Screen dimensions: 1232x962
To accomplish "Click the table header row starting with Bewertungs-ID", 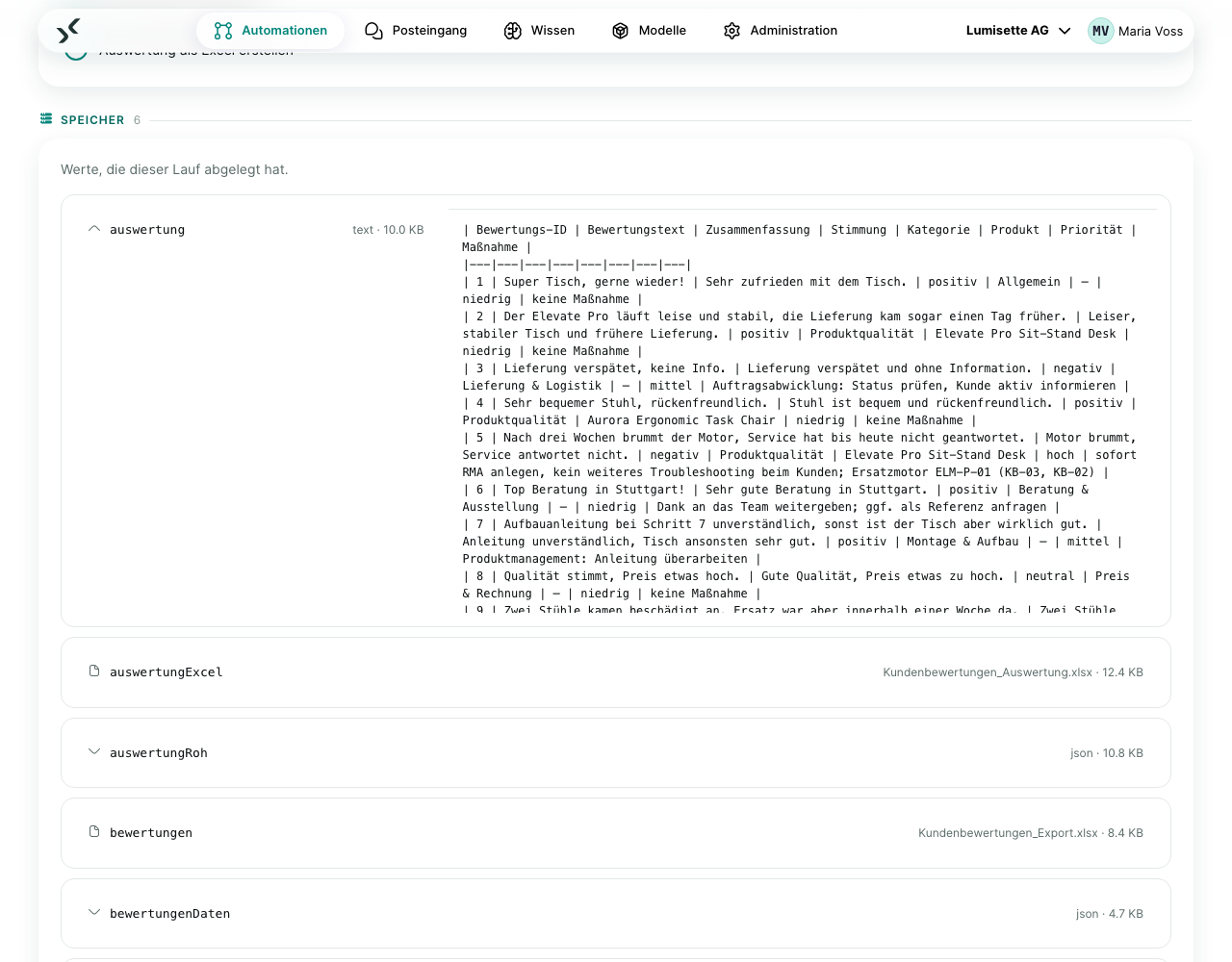I will click(800, 239).
